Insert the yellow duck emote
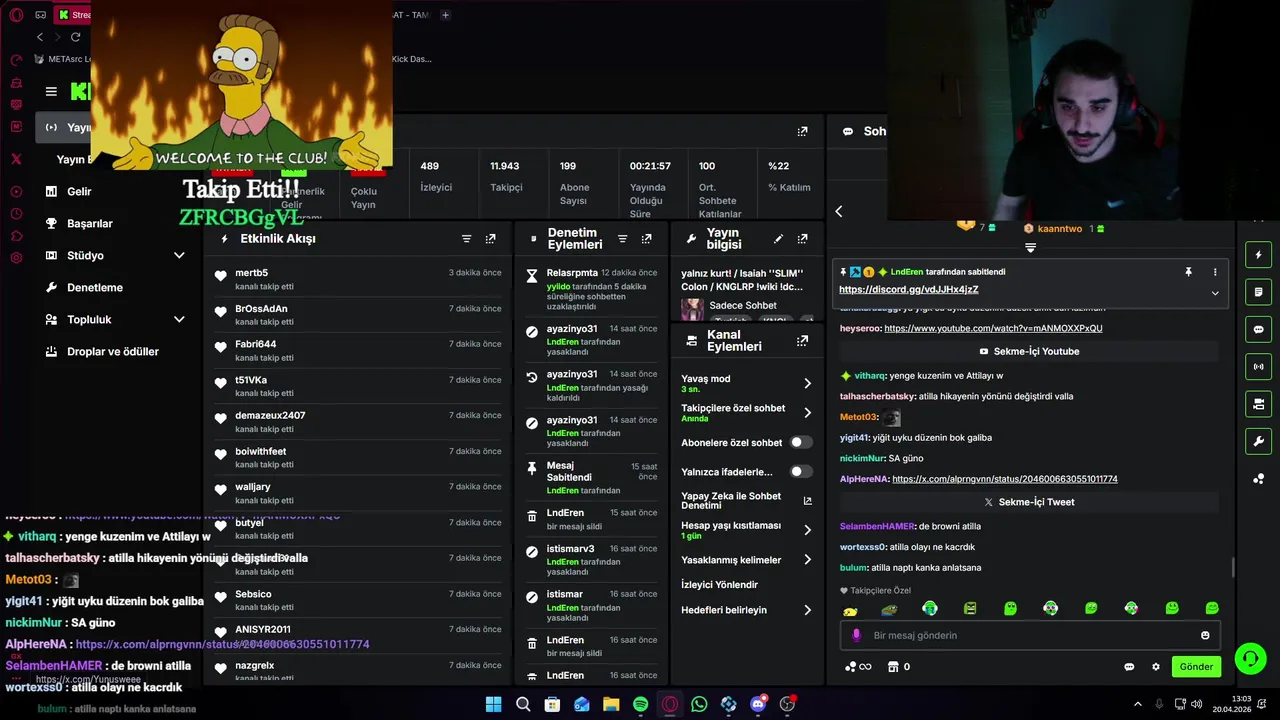This screenshot has height=720, width=1280. (850, 610)
